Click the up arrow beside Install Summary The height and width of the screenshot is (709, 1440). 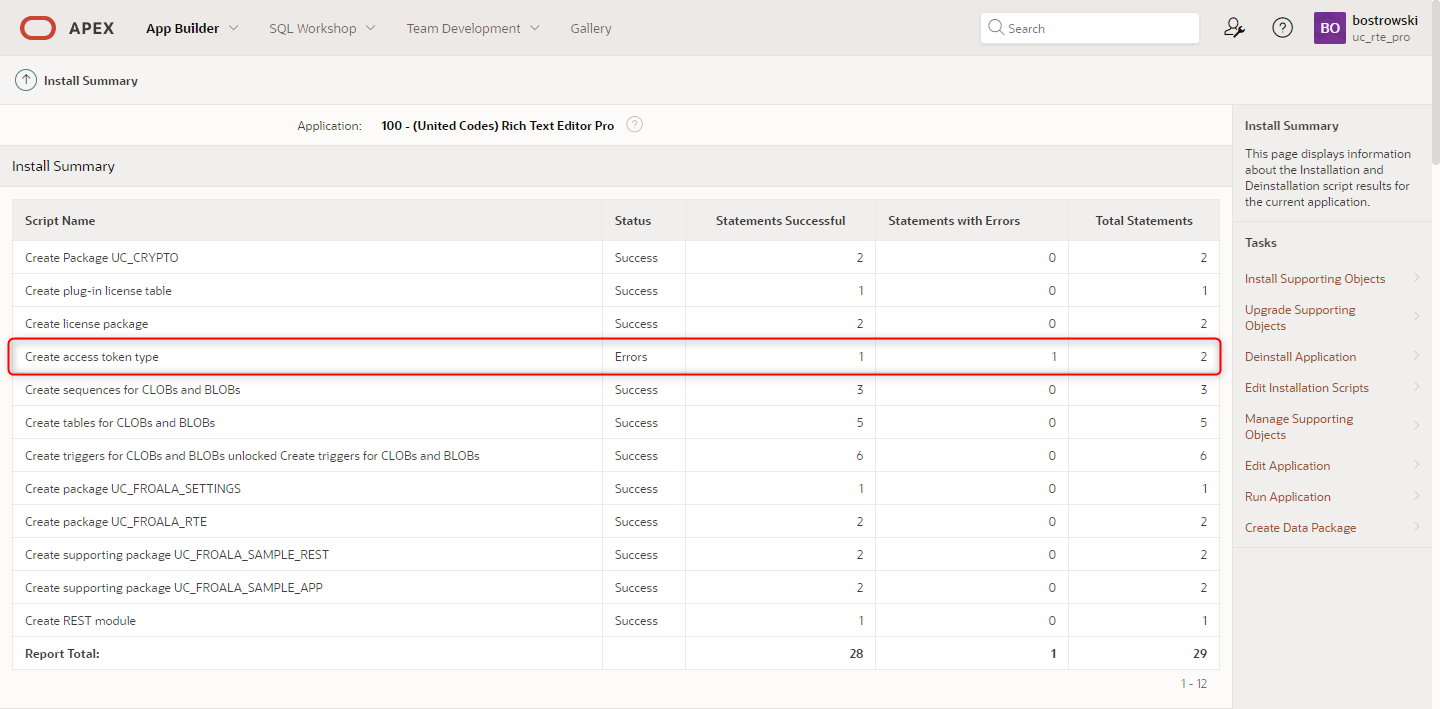(26, 80)
